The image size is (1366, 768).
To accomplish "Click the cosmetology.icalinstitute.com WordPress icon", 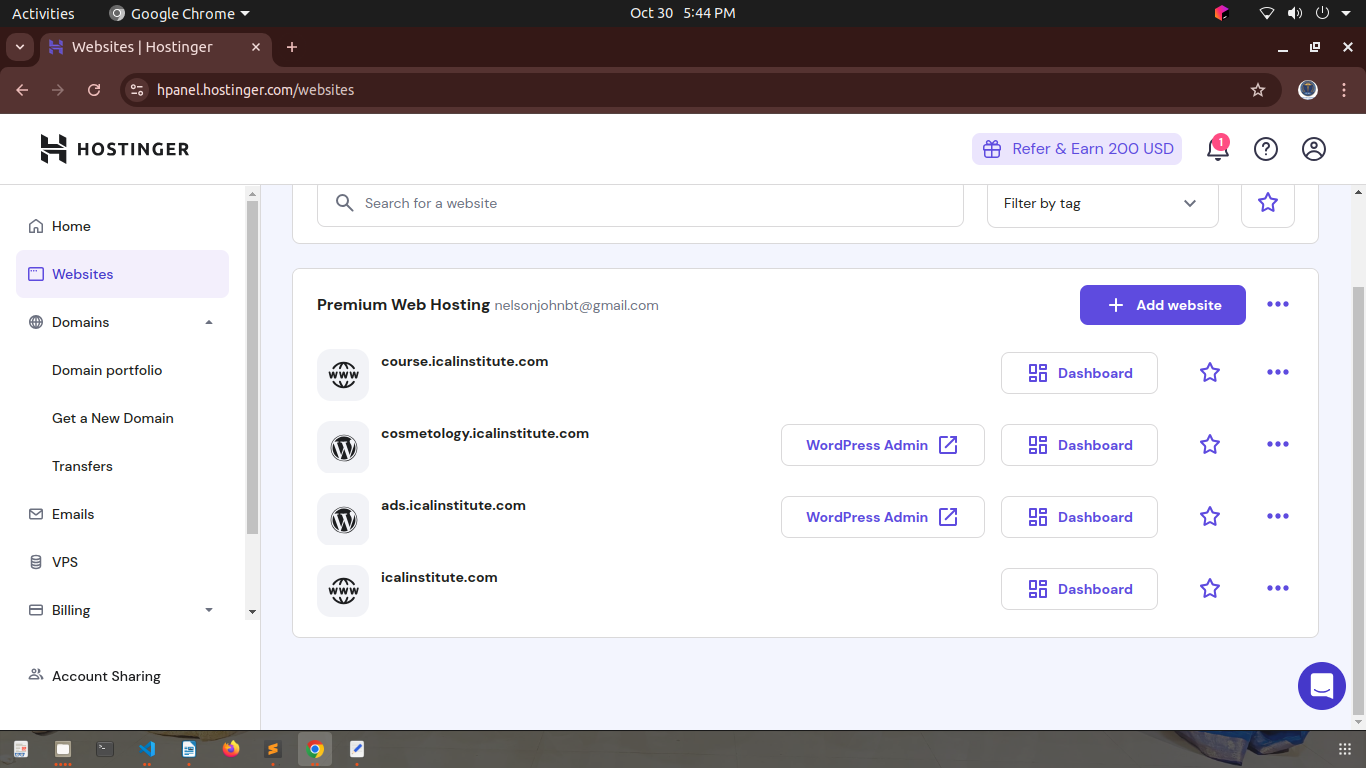I will [x=343, y=447].
